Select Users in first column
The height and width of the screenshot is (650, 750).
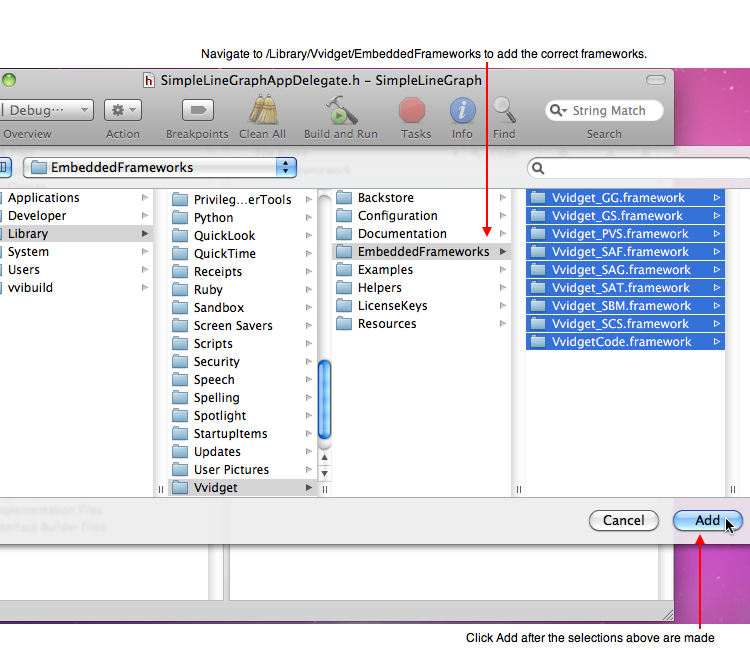76,270
